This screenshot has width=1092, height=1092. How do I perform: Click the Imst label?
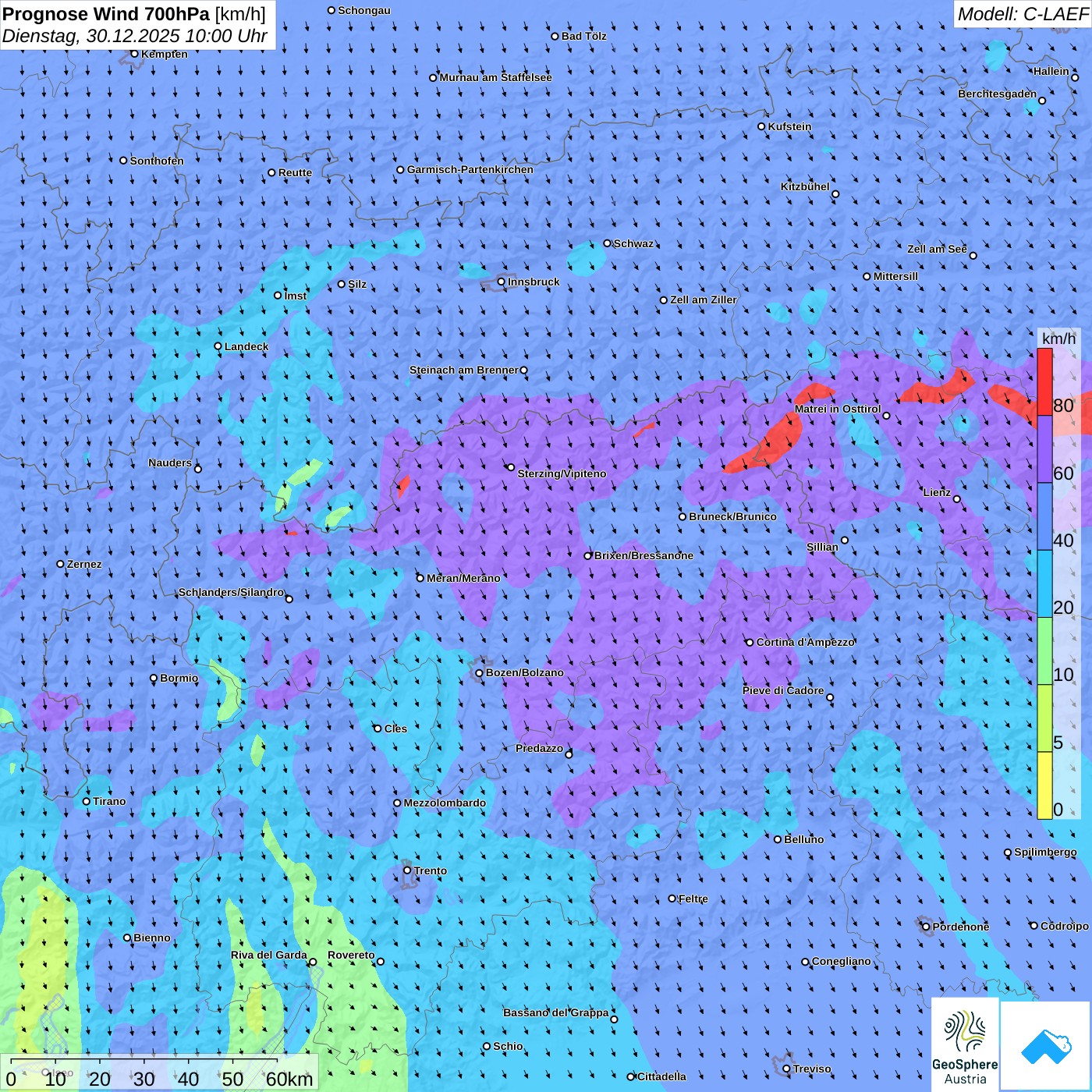click(x=296, y=296)
